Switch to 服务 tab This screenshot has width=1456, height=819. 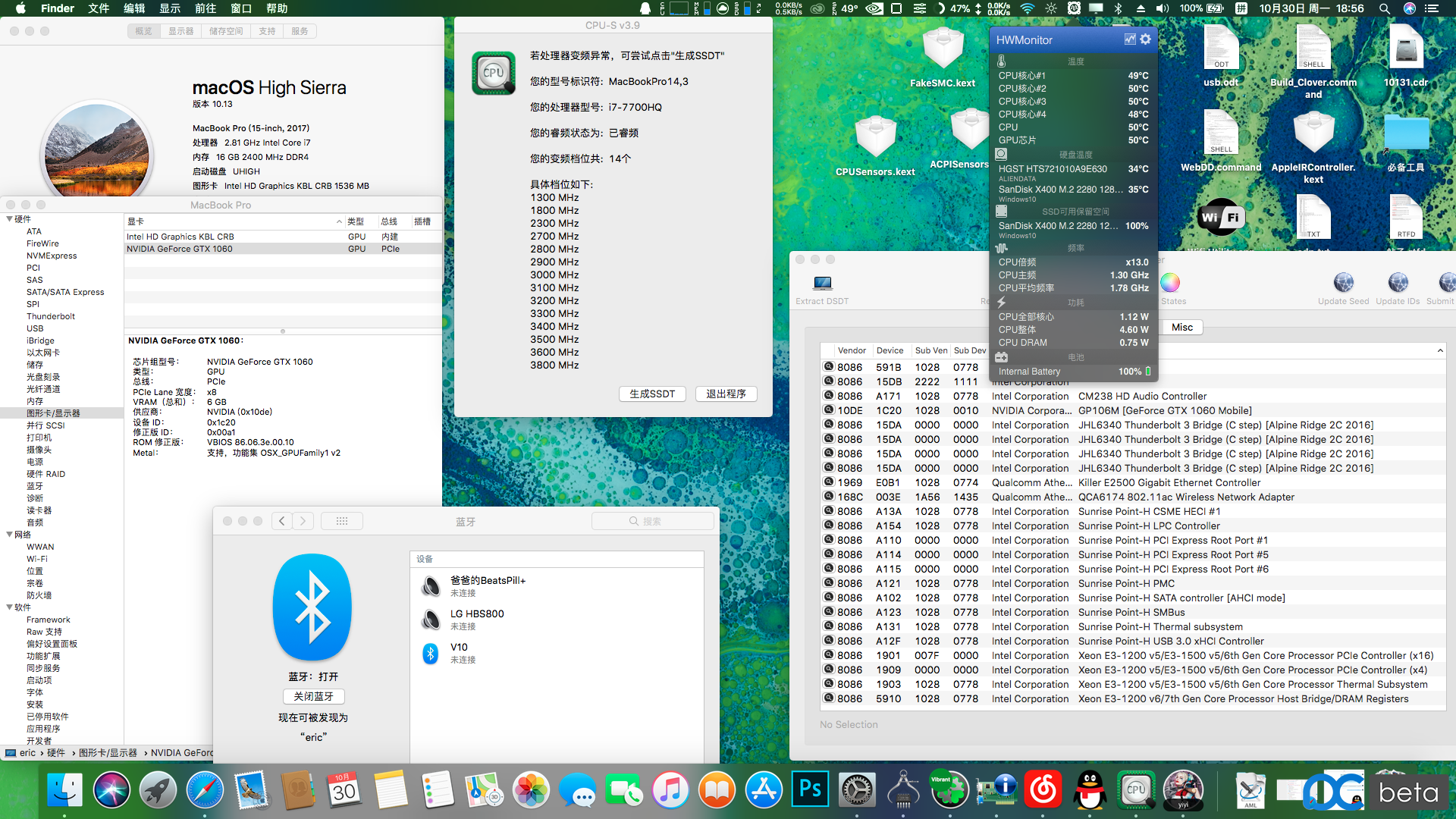[x=300, y=31]
